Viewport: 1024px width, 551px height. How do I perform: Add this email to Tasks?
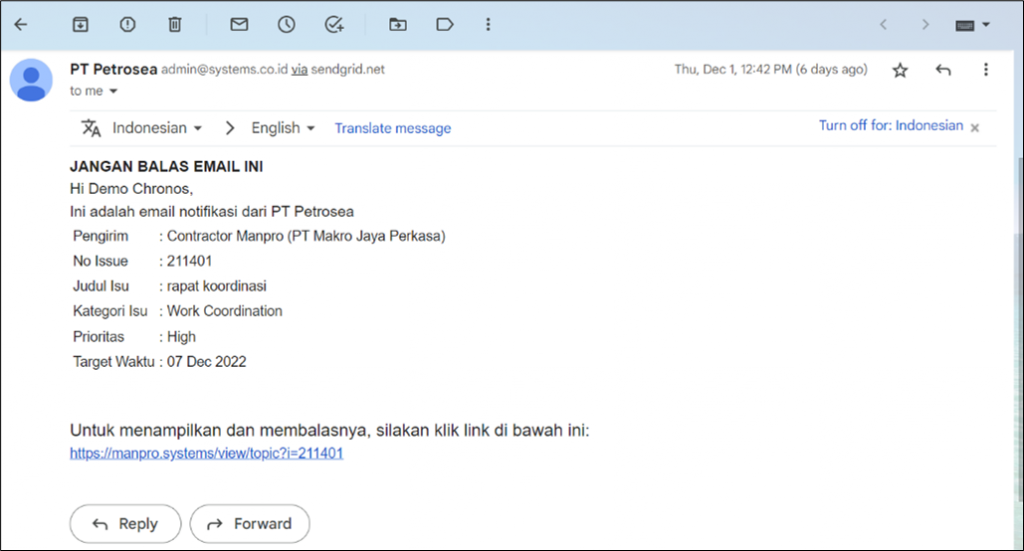(334, 25)
